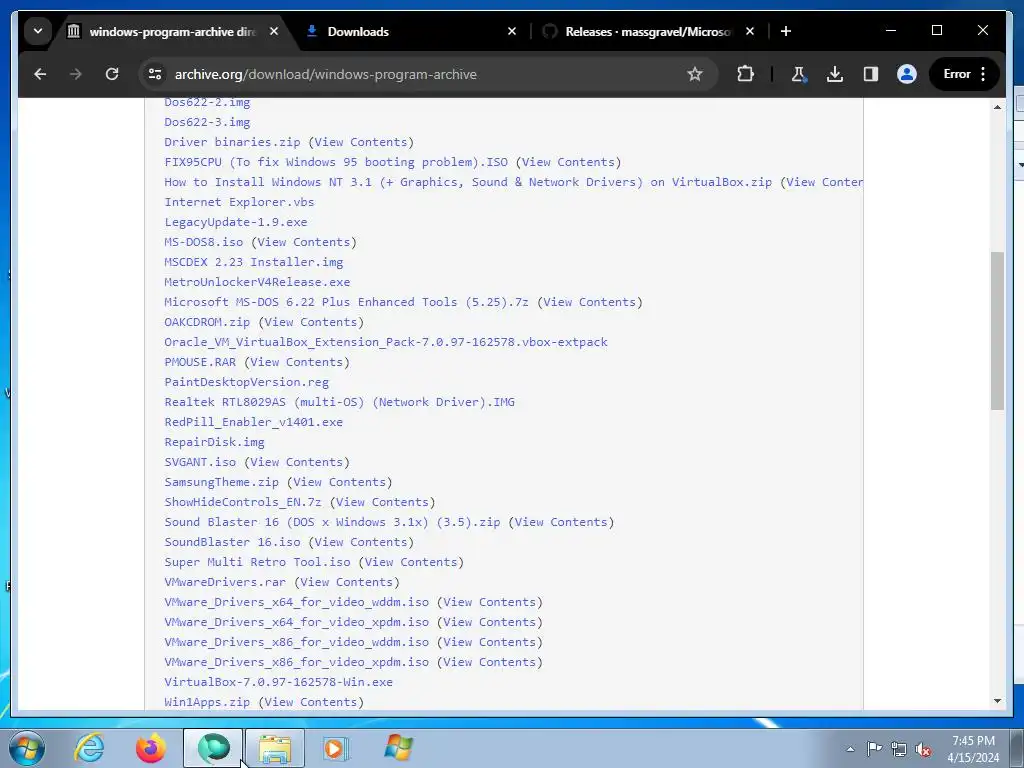Close the Downloads tab

(512, 31)
